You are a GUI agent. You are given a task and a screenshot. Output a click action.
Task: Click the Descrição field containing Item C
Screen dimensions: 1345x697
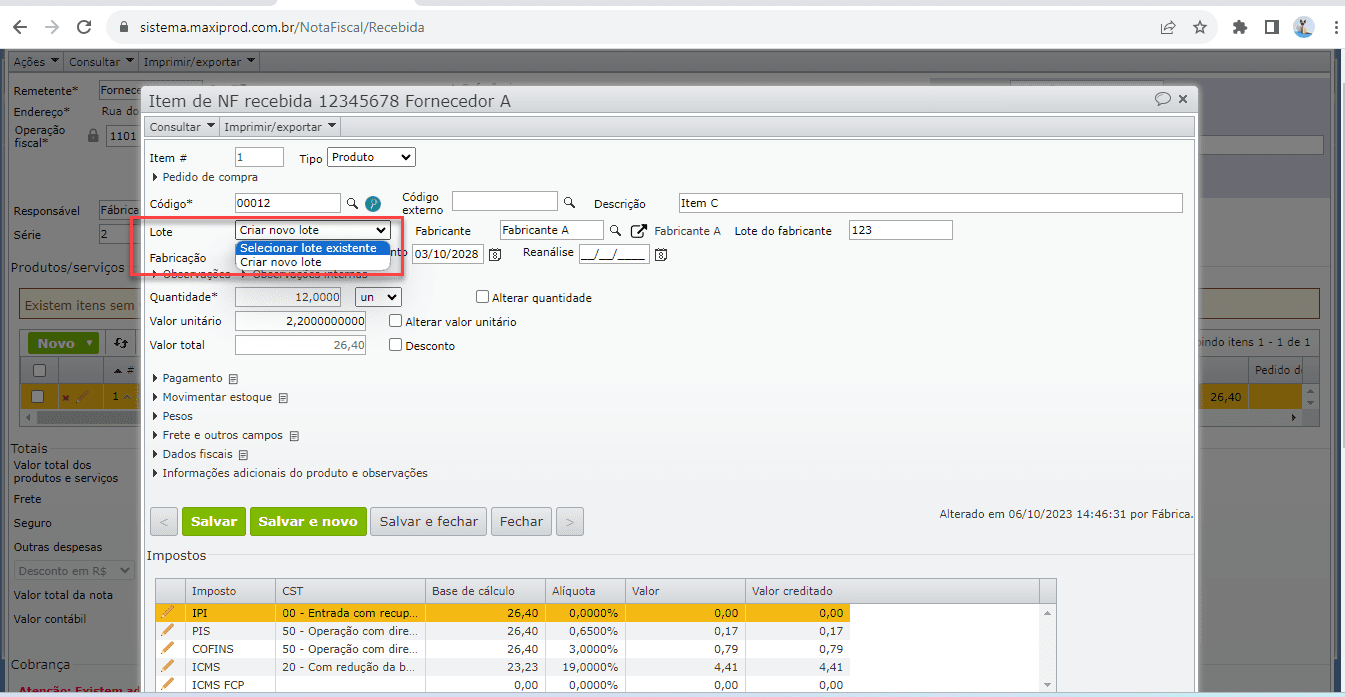(x=930, y=203)
